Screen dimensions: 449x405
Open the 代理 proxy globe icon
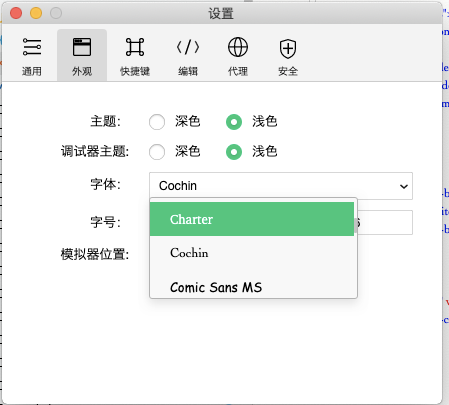coord(238,47)
